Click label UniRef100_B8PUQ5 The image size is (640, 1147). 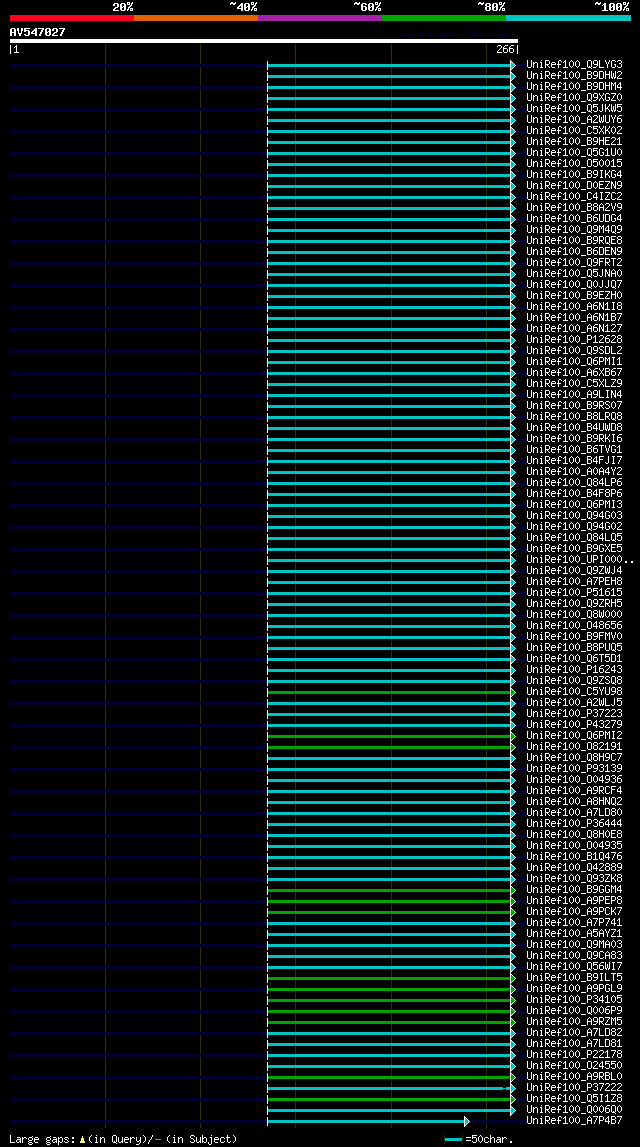(x=574, y=647)
